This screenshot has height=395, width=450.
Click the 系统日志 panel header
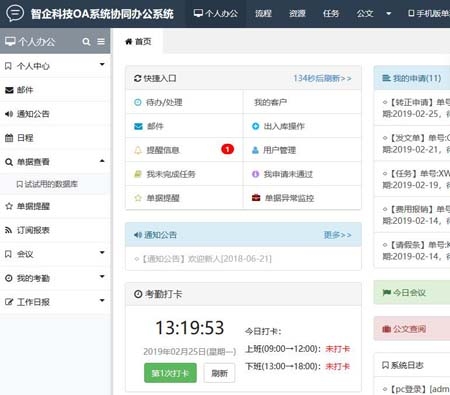[x=412, y=365]
